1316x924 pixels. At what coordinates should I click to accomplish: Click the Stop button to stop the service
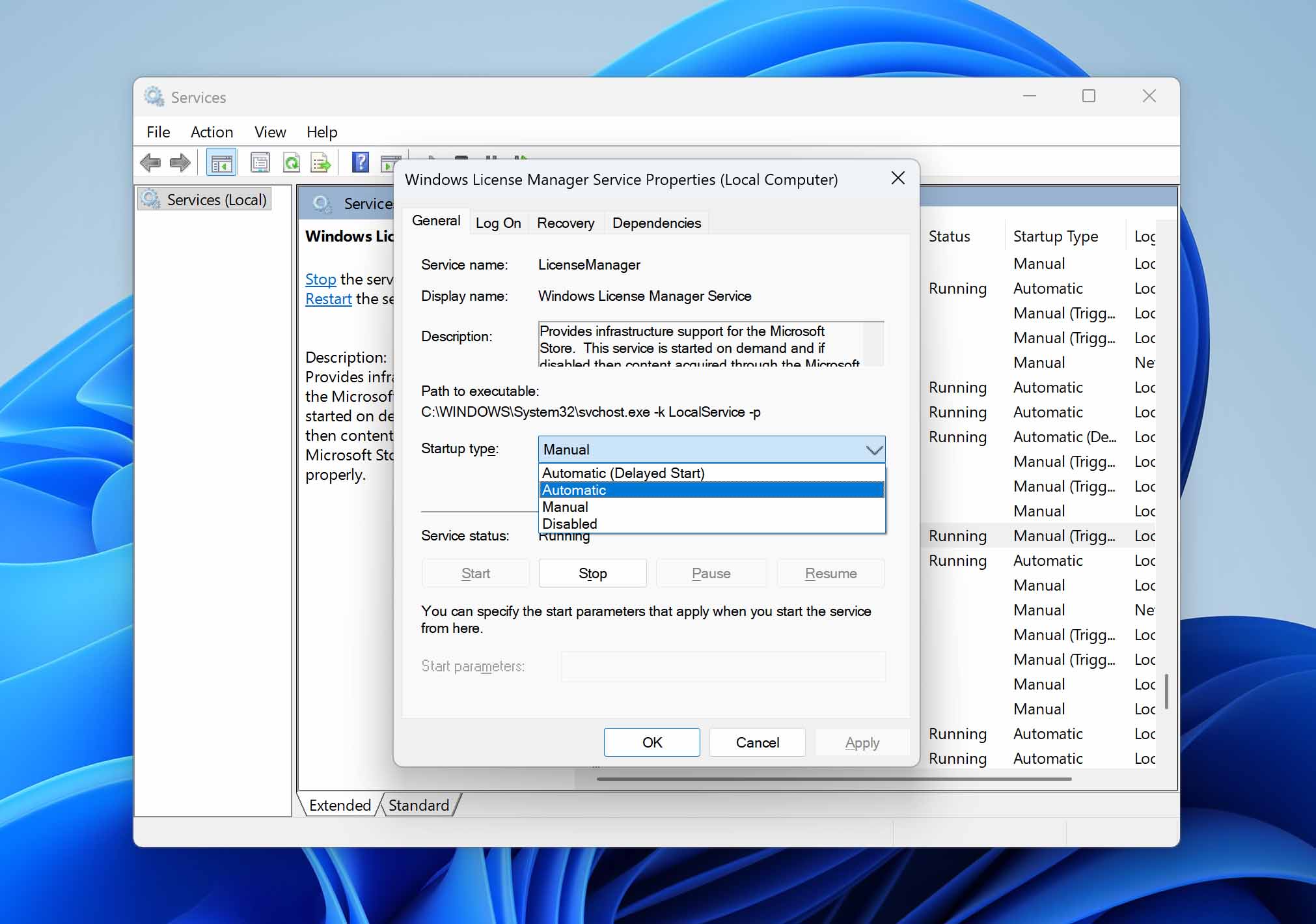592,573
